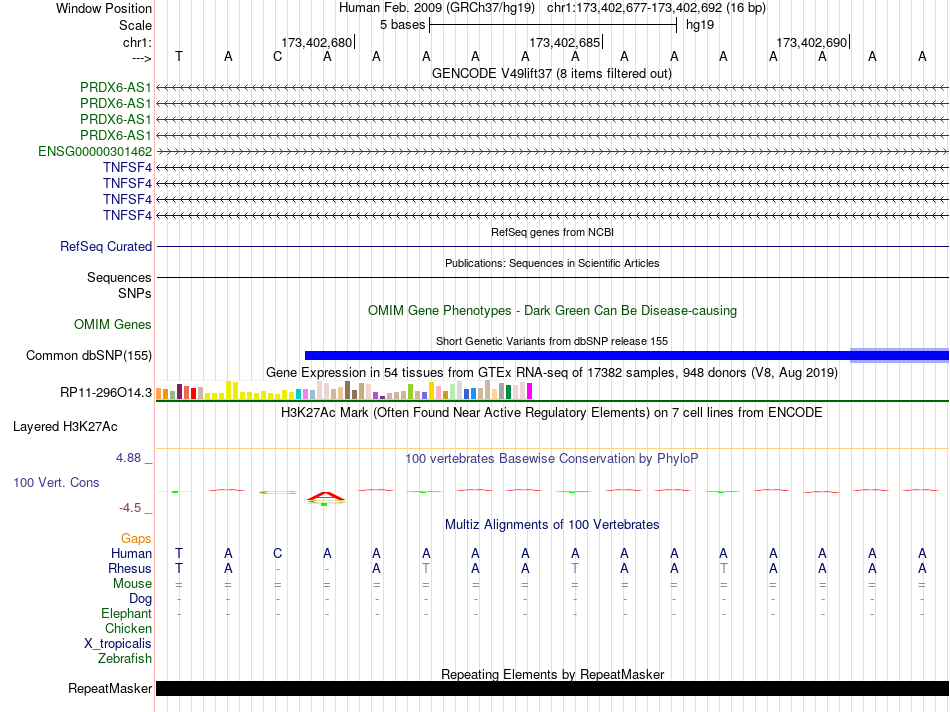Click the magenta bar in GTEx expression chart
Image resolution: width=950 pixels, height=712 pixels.
coord(530,391)
